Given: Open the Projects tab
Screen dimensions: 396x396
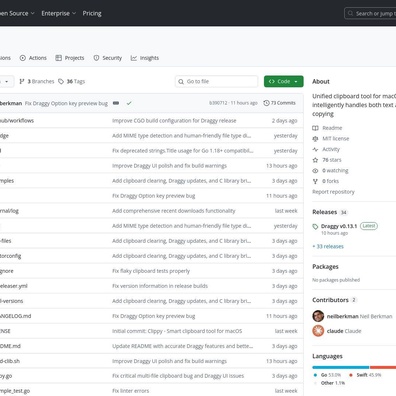Looking at the screenshot, I should click(x=70, y=58).
